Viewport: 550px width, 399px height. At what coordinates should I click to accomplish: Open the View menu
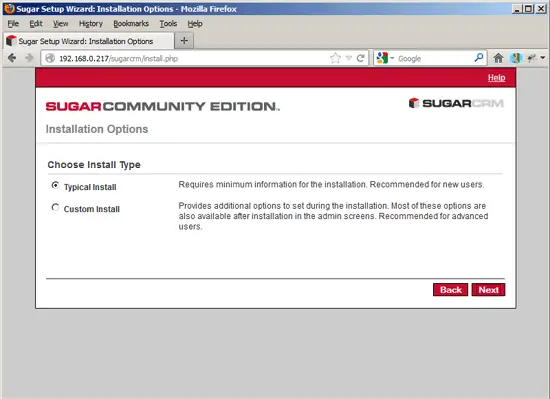60,23
